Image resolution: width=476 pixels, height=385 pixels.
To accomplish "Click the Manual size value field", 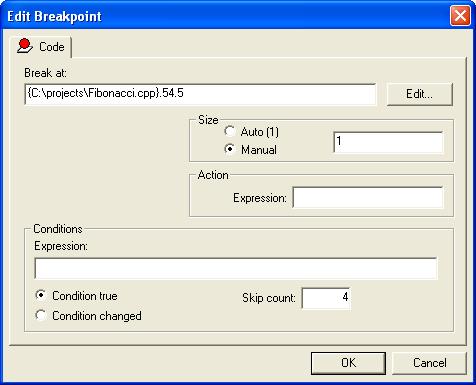I will (x=388, y=142).
